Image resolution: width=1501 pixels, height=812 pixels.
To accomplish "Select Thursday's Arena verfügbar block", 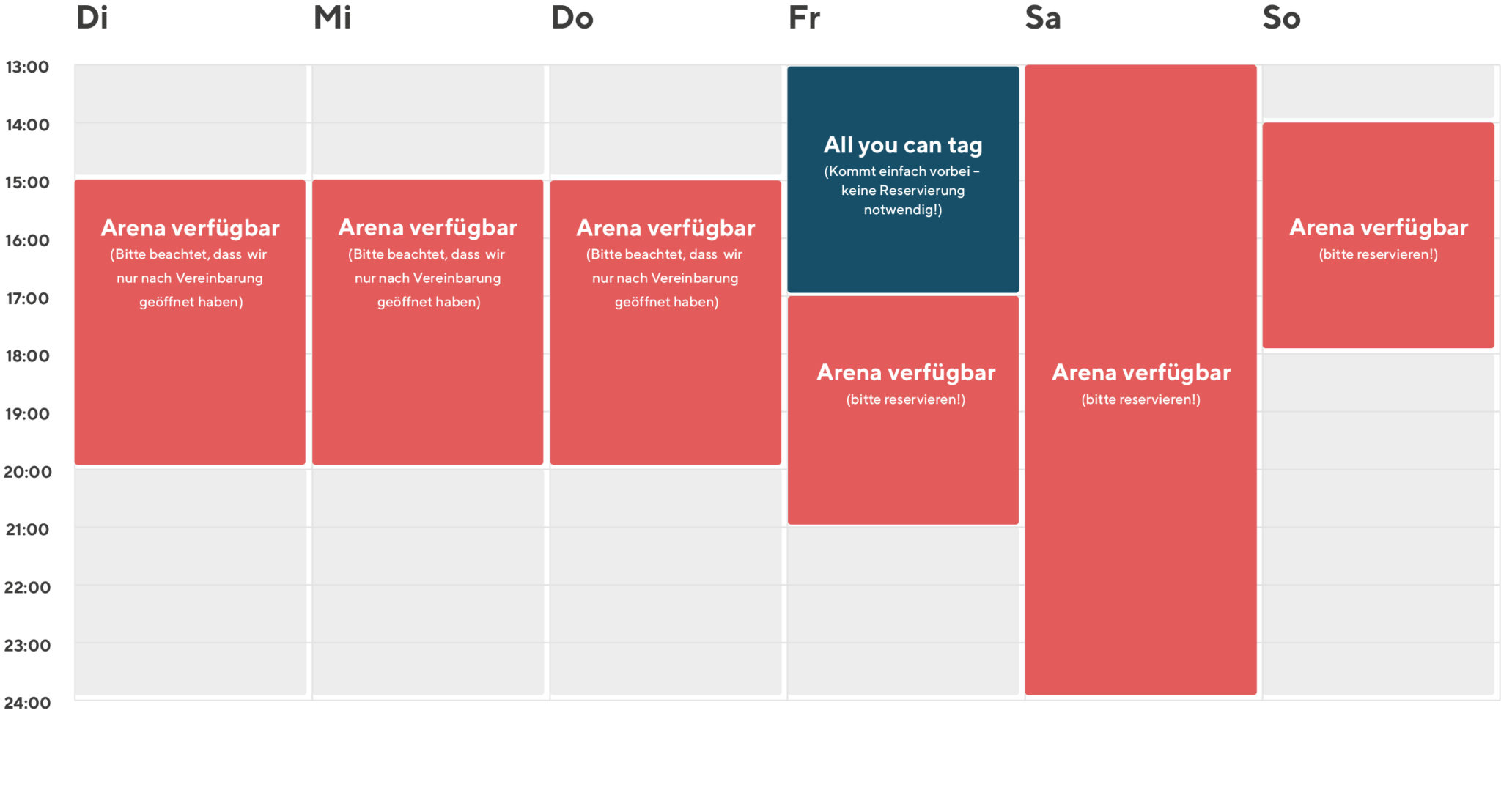I will click(665, 322).
